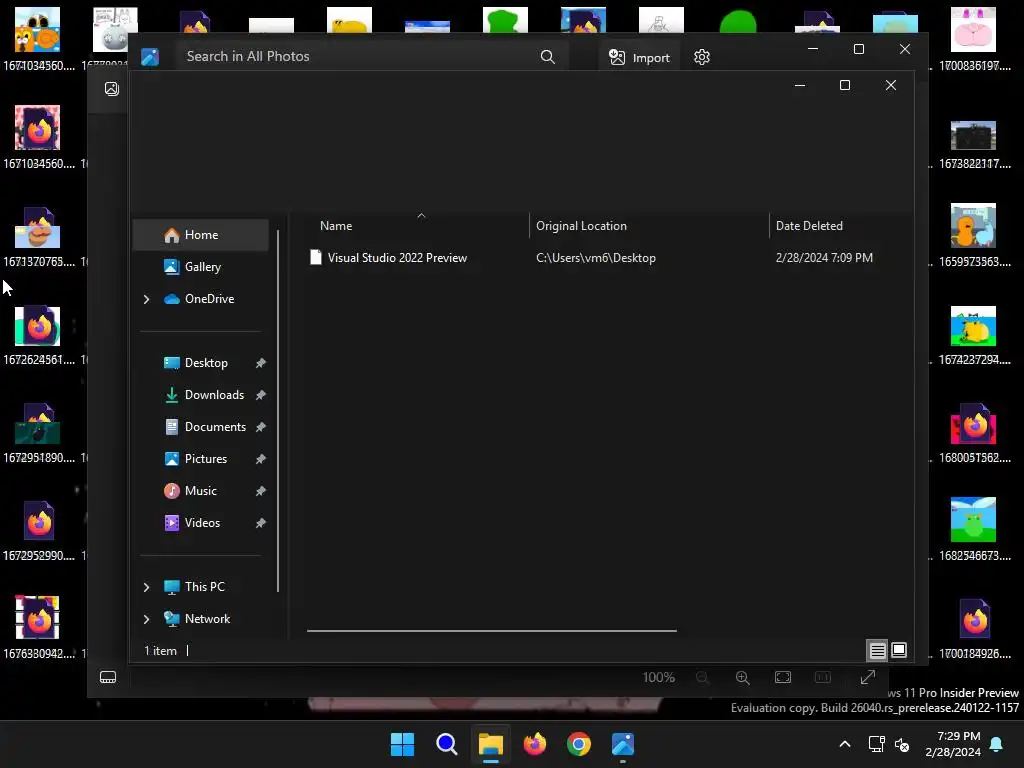1024x768 pixels.
Task: Click the muted volume tray icon
Action: [903, 744]
